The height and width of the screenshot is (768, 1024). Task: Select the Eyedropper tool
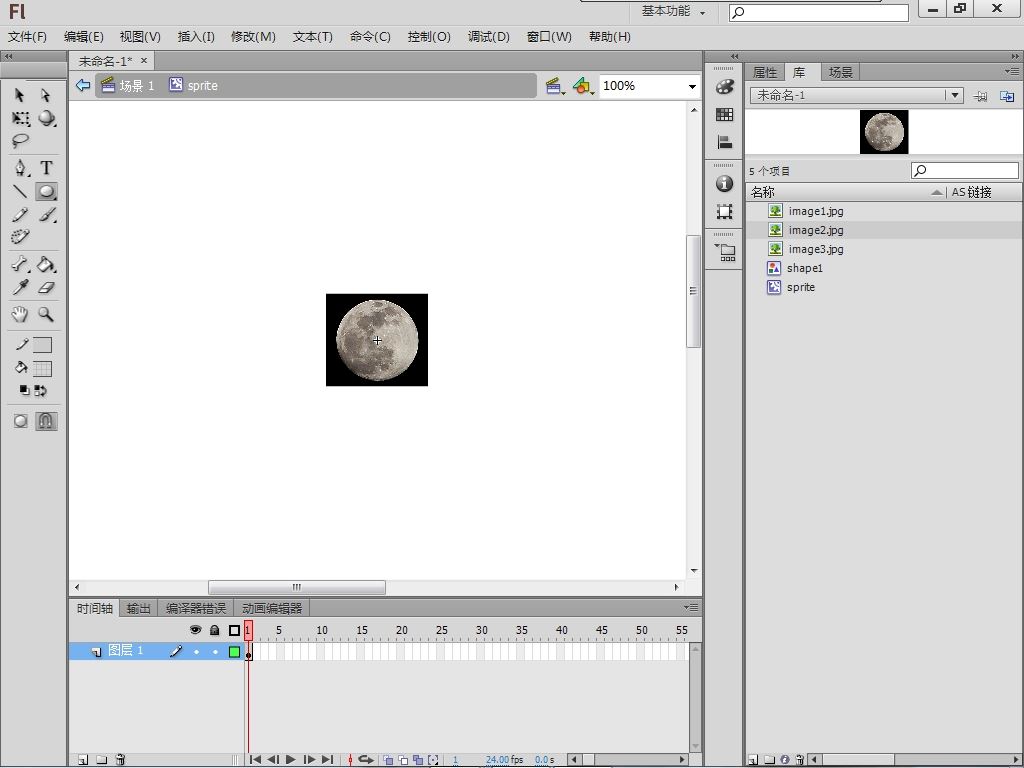[x=20, y=288]
